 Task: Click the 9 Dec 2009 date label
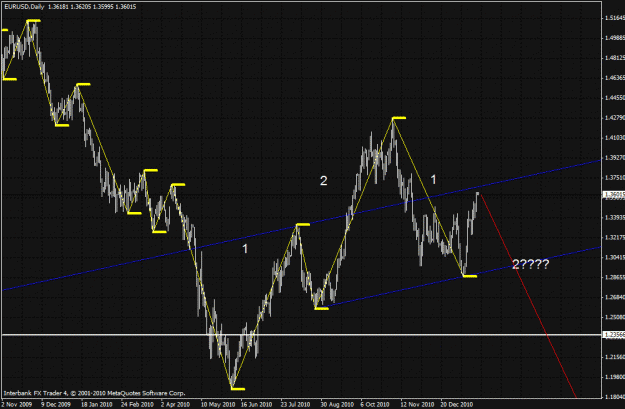[56, 404]
